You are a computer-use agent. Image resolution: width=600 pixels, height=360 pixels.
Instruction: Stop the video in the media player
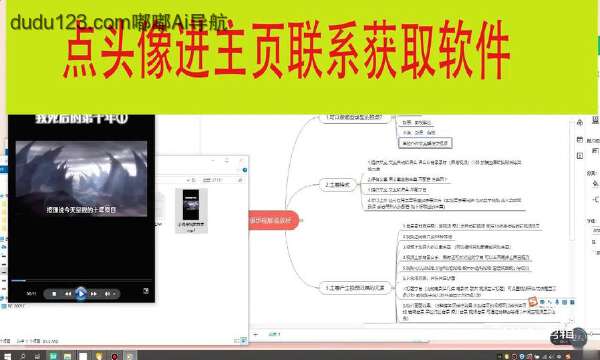pos(54,294)
